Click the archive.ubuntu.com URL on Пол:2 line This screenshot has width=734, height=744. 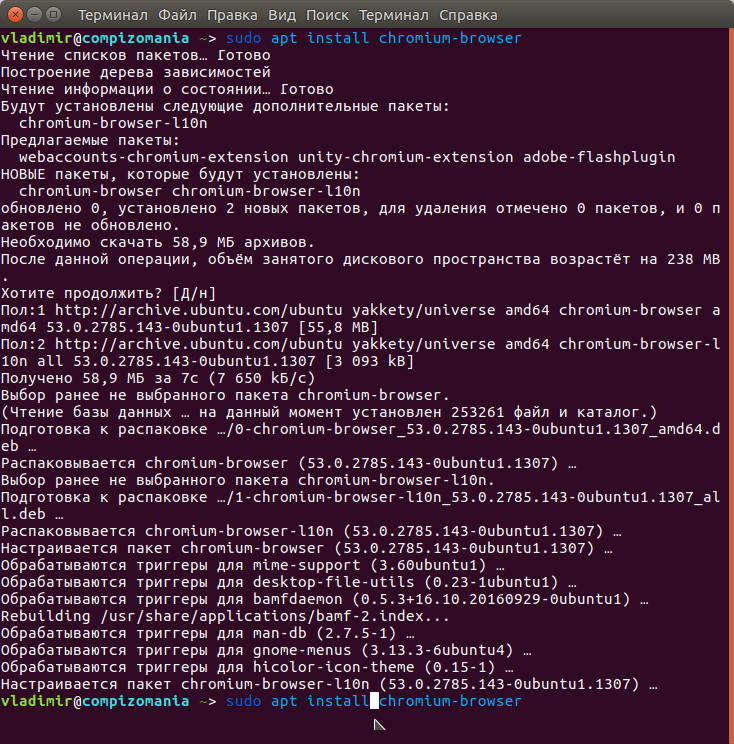coord(198,344)
